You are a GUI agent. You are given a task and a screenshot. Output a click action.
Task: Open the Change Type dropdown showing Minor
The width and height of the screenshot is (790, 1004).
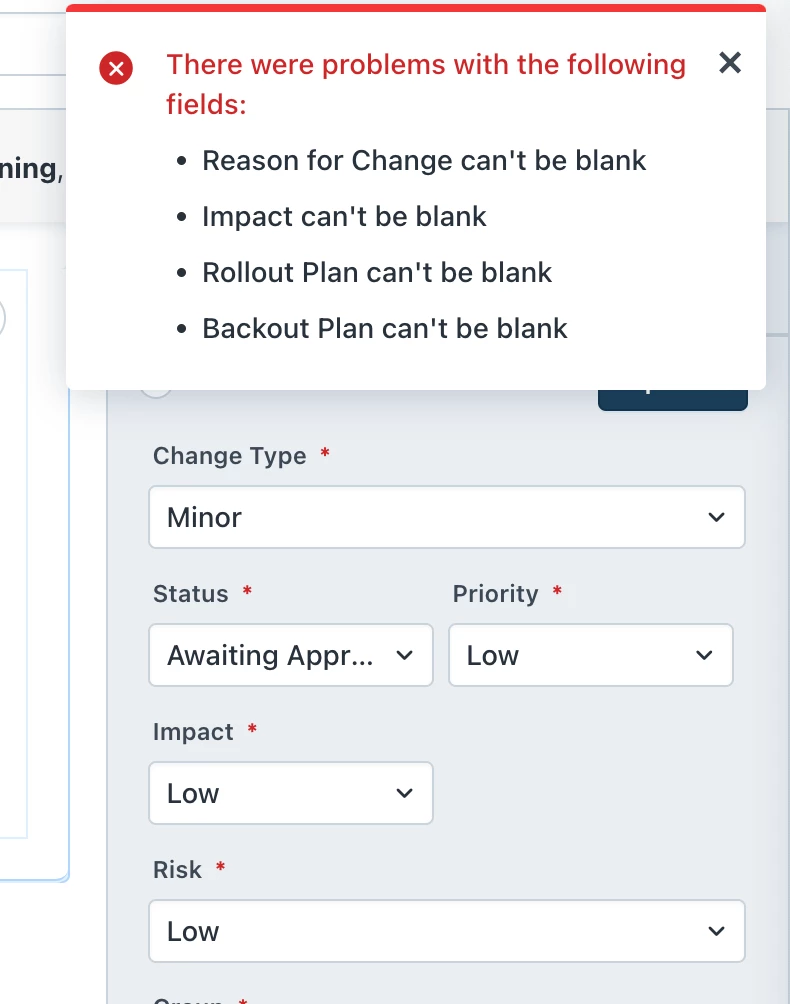447,517
